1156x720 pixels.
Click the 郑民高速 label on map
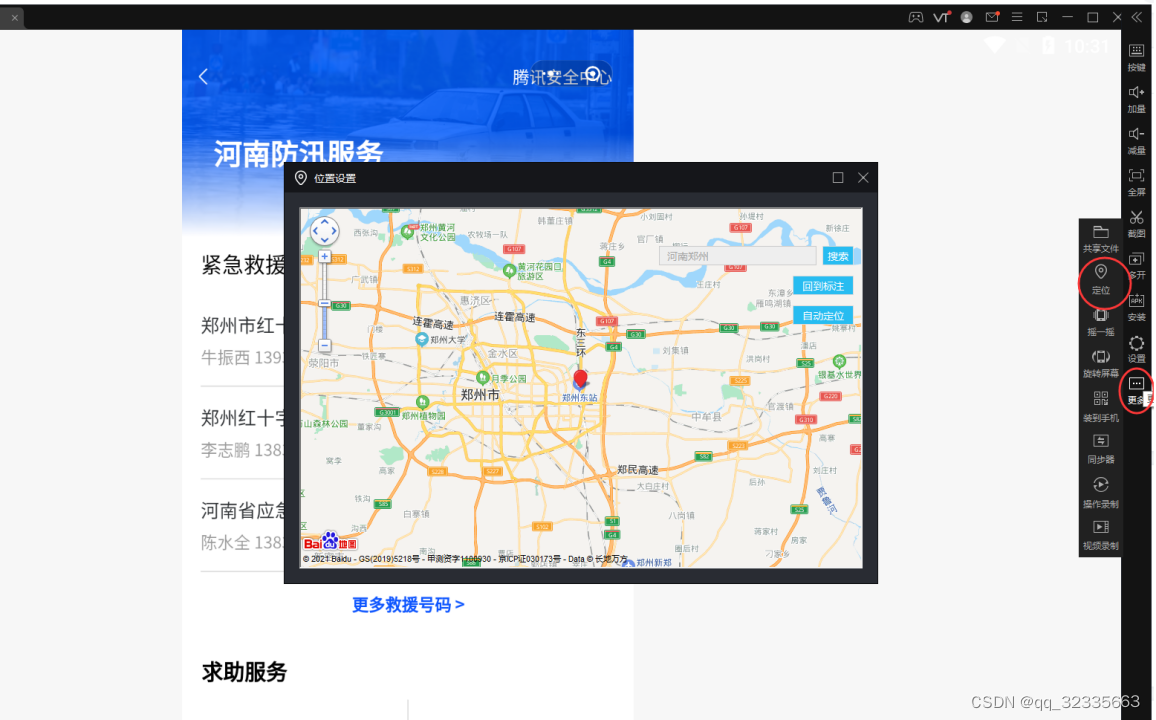(x=638, y=469)
